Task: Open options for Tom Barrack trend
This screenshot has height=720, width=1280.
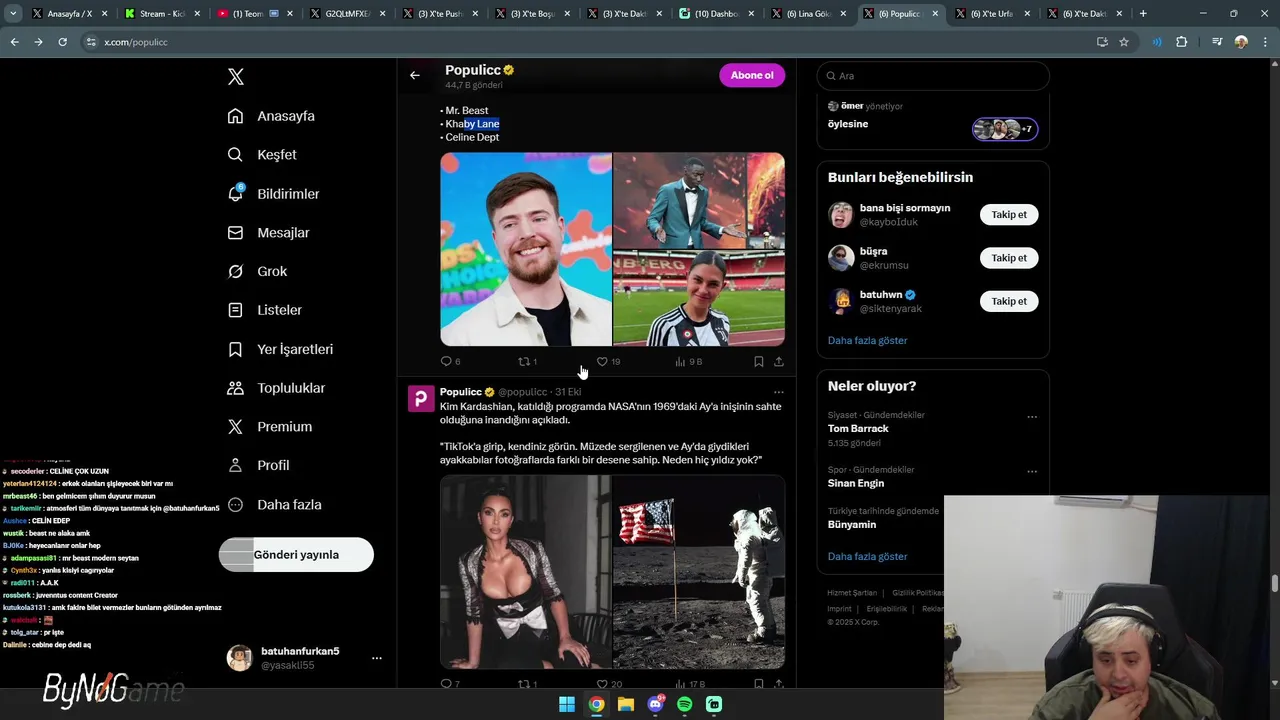Action: pos(1032,417)
